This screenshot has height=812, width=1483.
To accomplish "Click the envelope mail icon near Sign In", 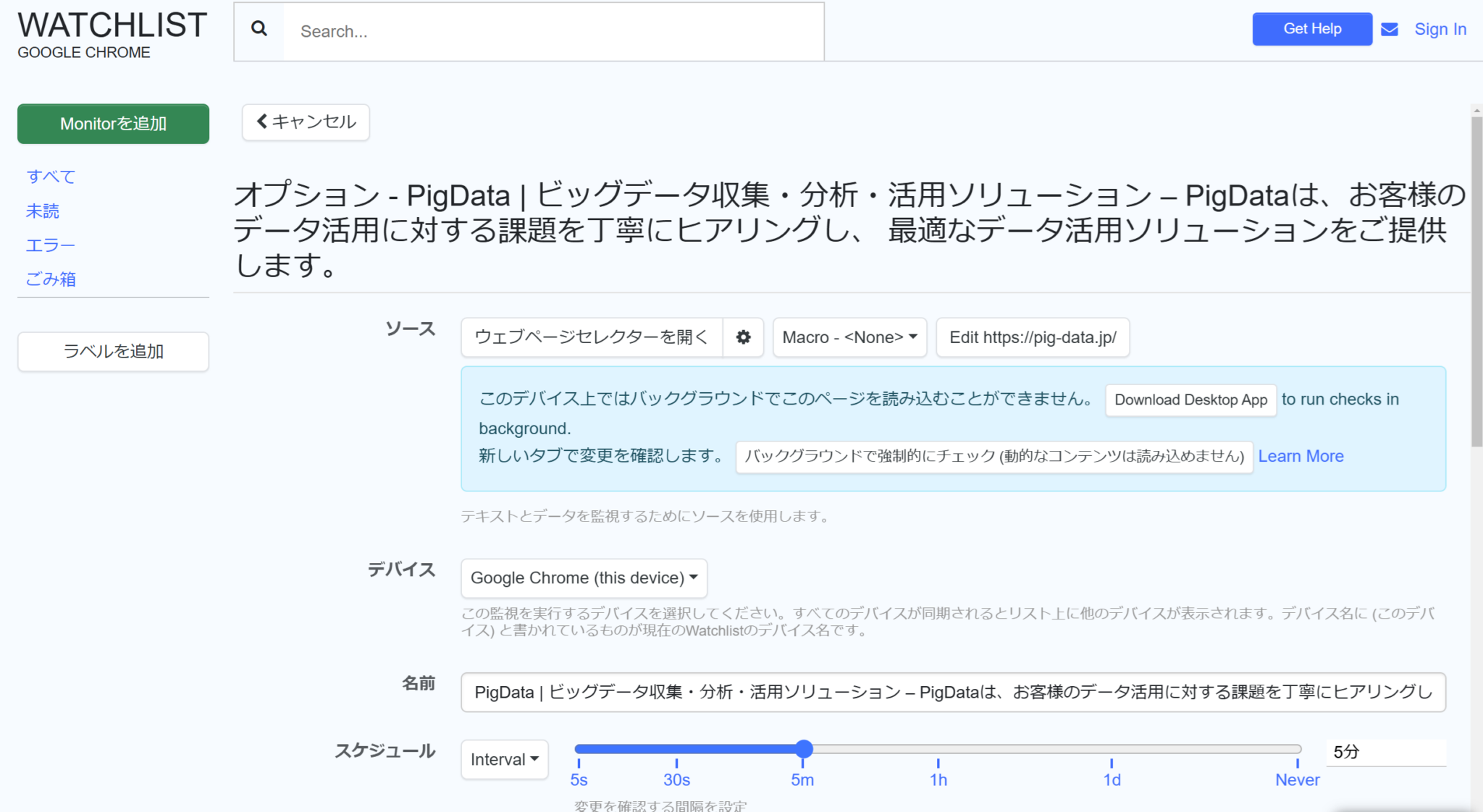I will coord(1389,29).
